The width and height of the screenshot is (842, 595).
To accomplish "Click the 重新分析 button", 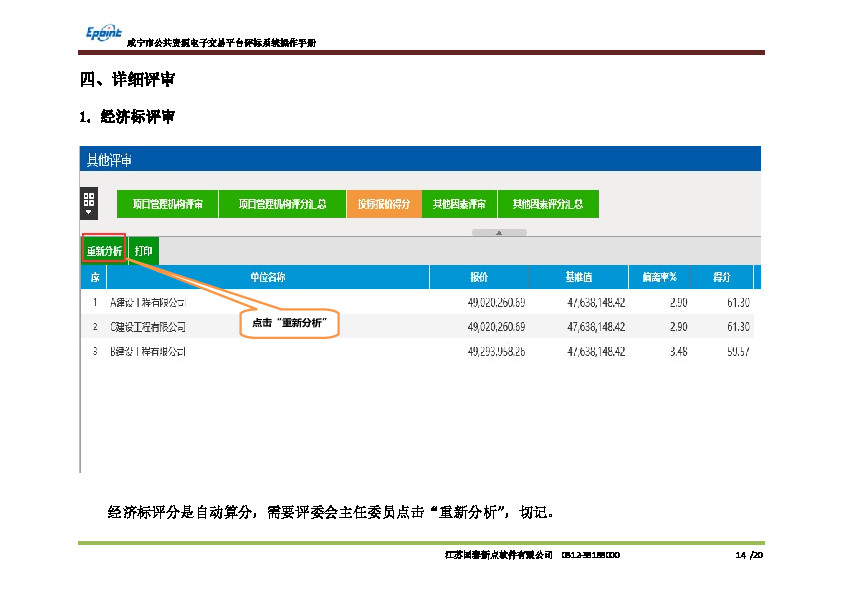I will click(103, 251).
